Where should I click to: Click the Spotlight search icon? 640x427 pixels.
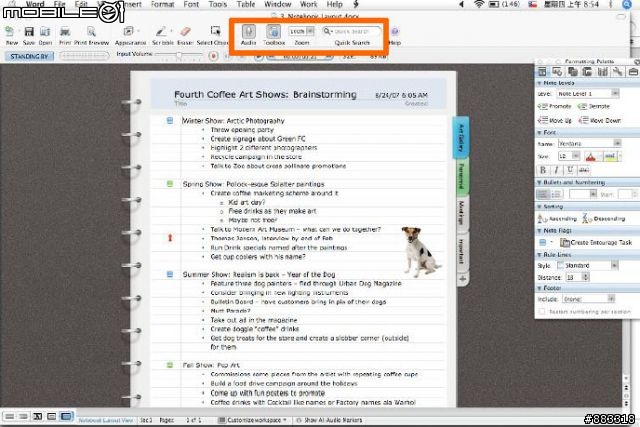pyautogui.click(x=627, y=4)
